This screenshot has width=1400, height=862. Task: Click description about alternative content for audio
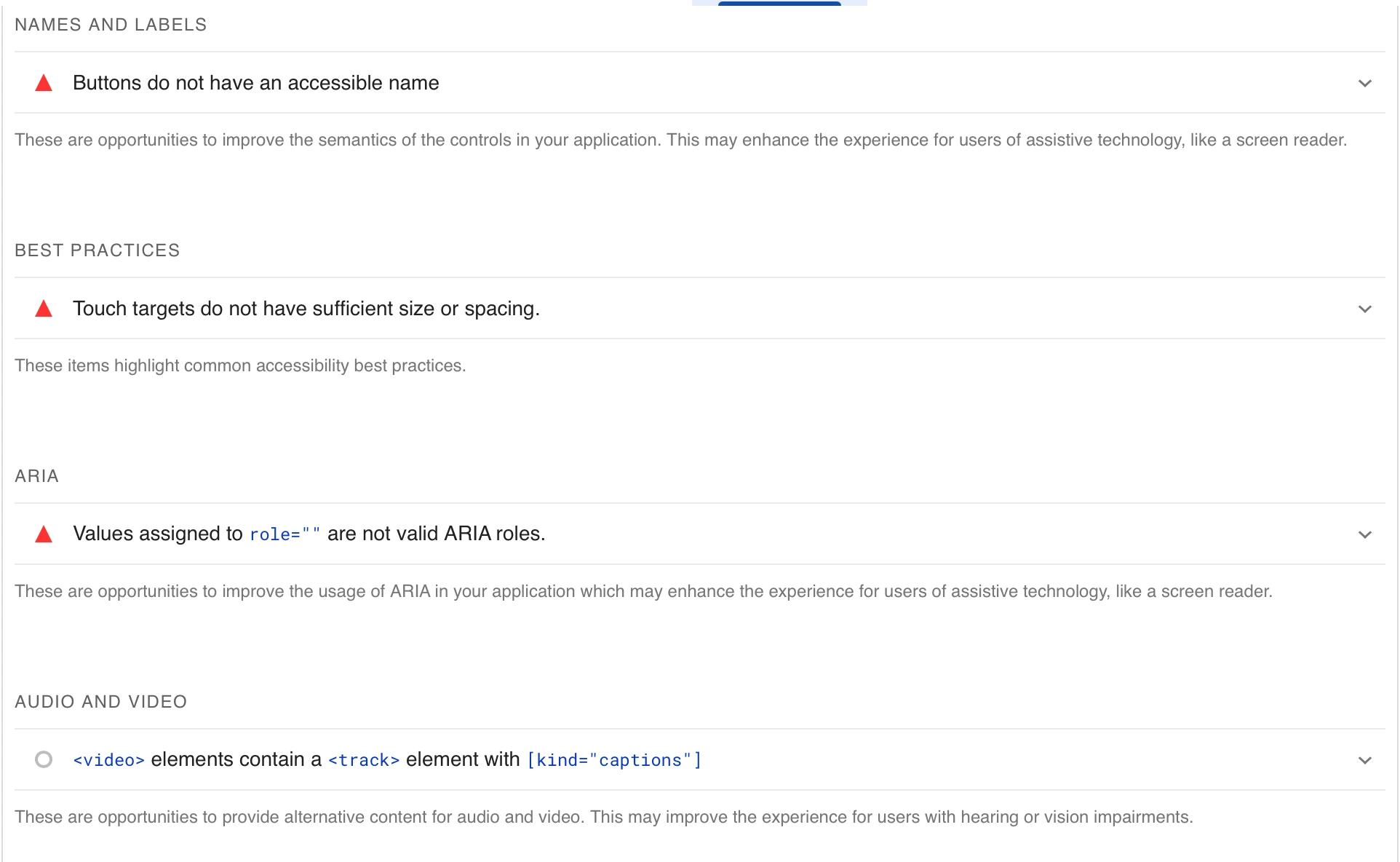tap(604, 817)
